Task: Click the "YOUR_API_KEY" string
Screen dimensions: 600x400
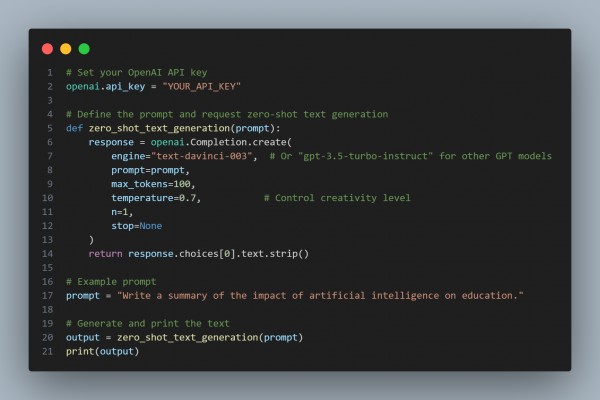Action: click(x=202, y=87)
